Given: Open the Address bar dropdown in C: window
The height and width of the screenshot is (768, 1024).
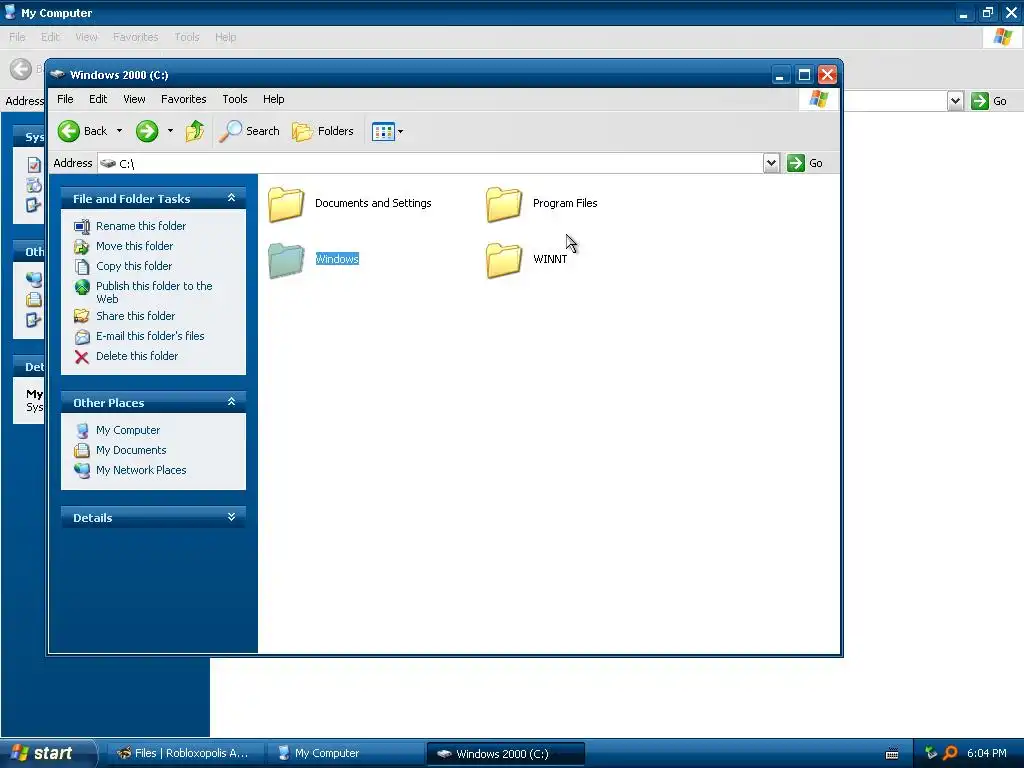Looking at the screenshot, I should coord(771,163).
